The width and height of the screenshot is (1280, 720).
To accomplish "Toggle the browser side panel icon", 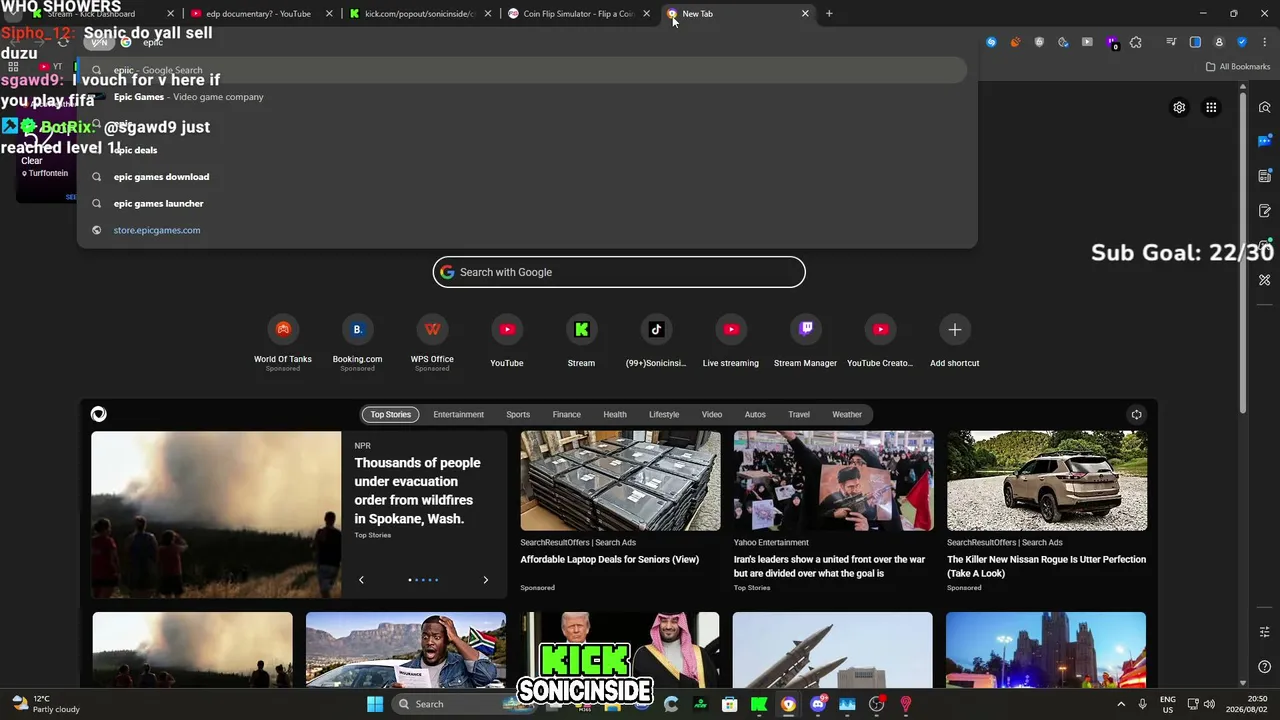I will click(1195, 42).
